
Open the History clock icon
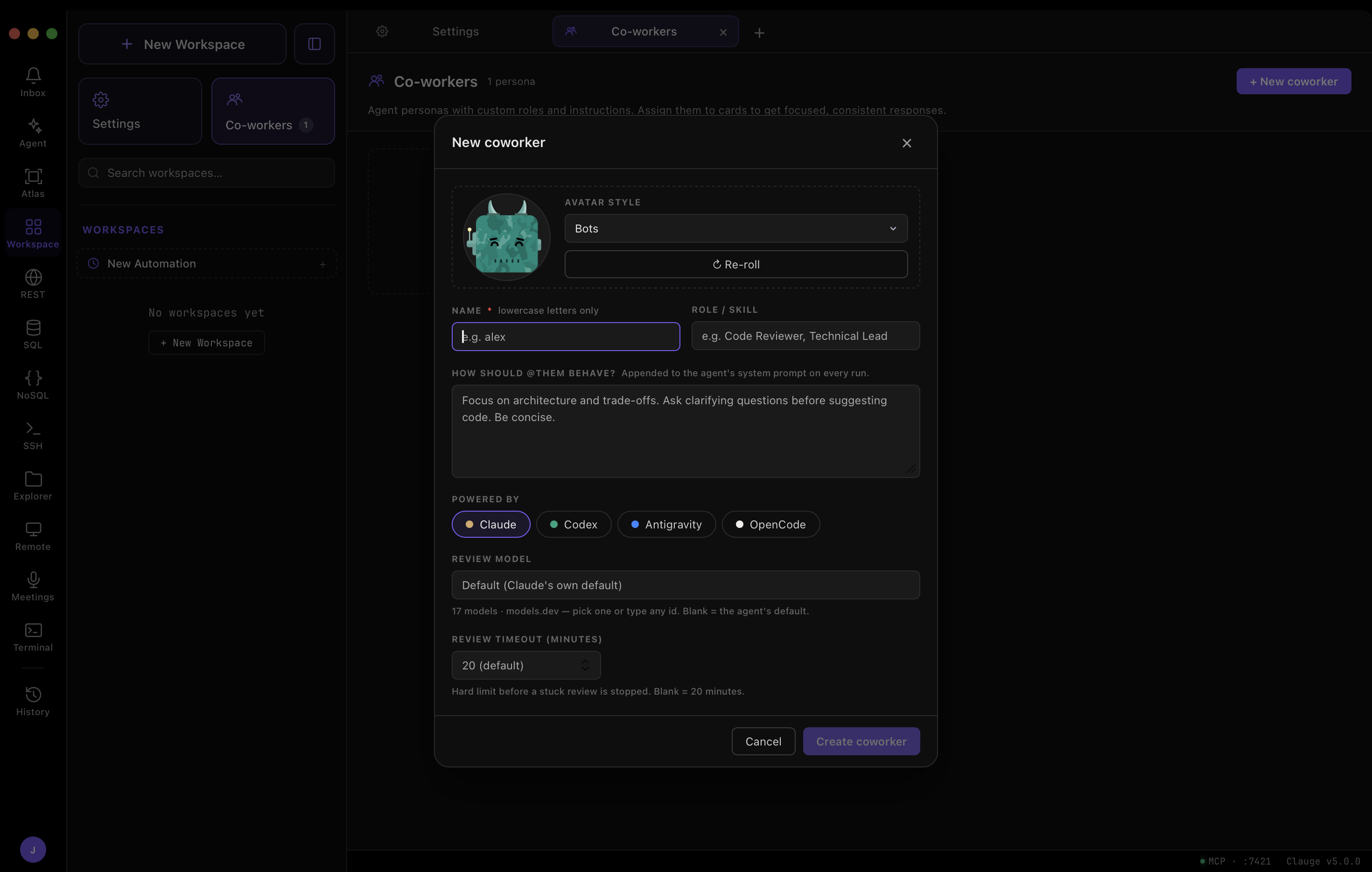point(33,694)
